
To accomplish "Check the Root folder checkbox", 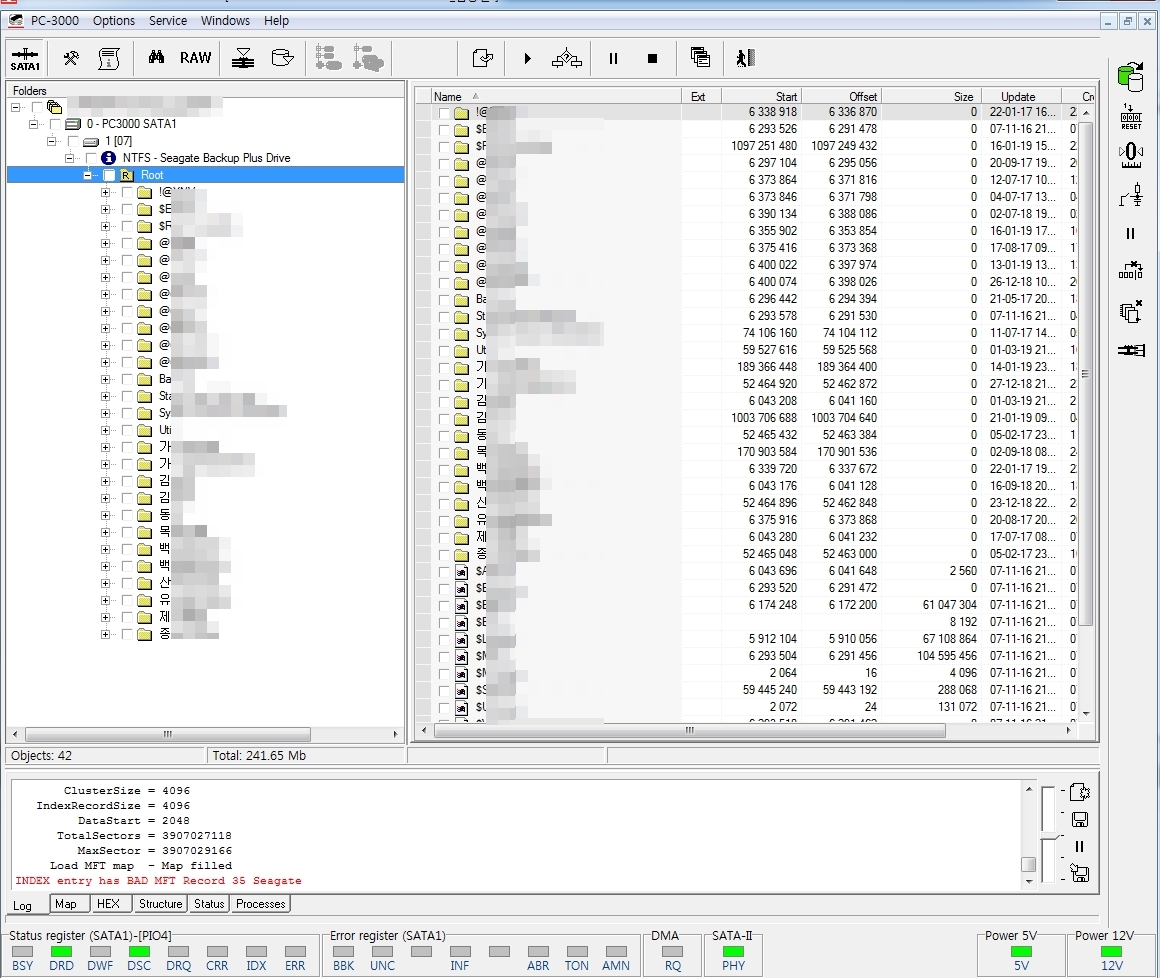I will 109,175.
